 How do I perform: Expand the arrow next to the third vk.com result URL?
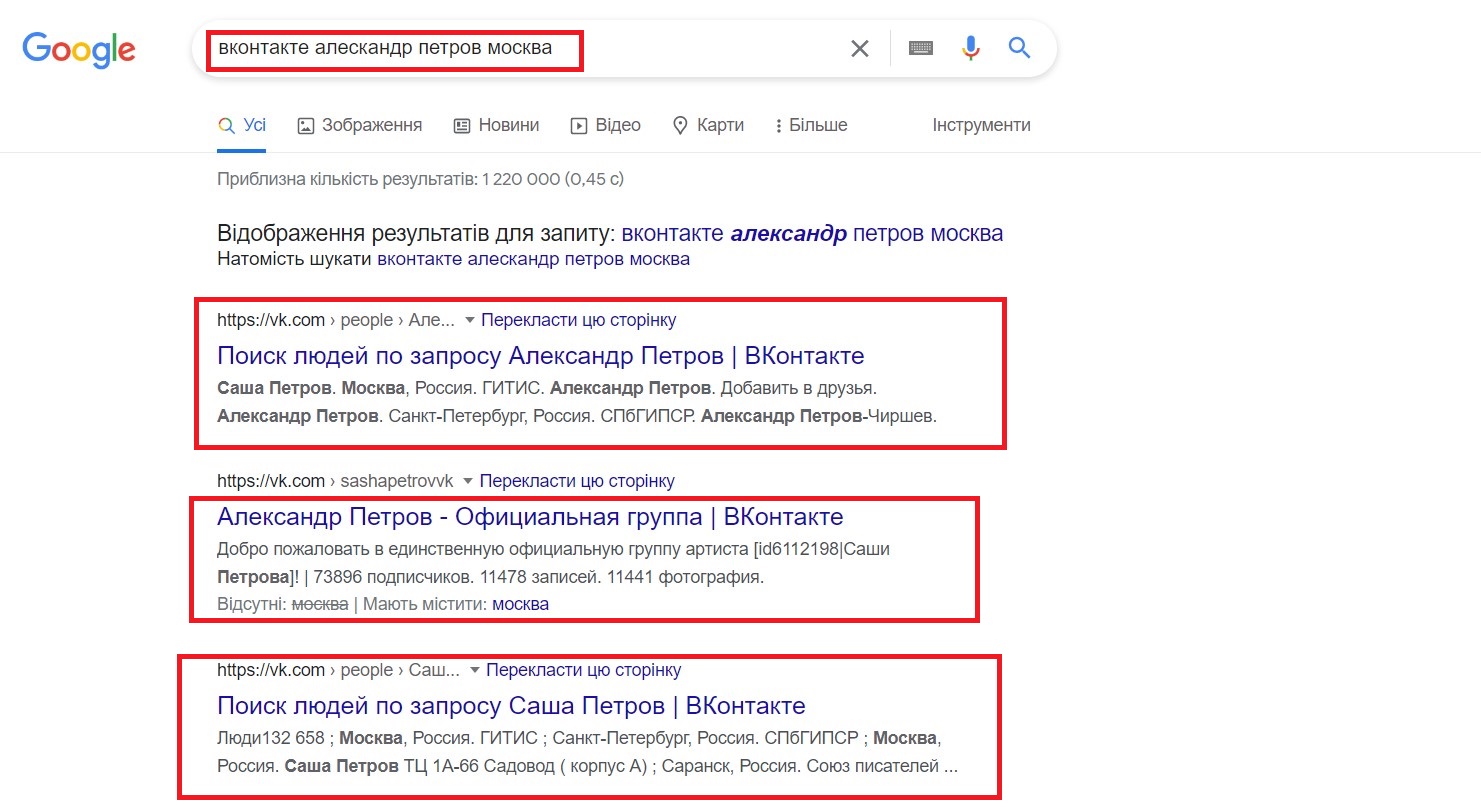tap(475, 670)
